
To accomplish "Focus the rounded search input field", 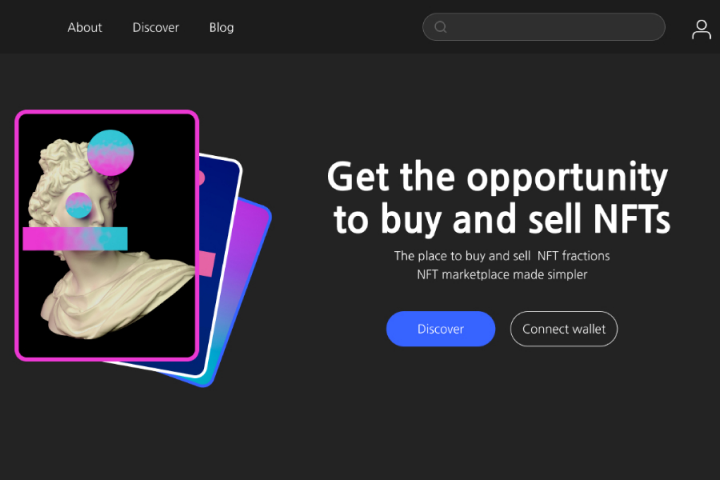I will click(544, 27).
